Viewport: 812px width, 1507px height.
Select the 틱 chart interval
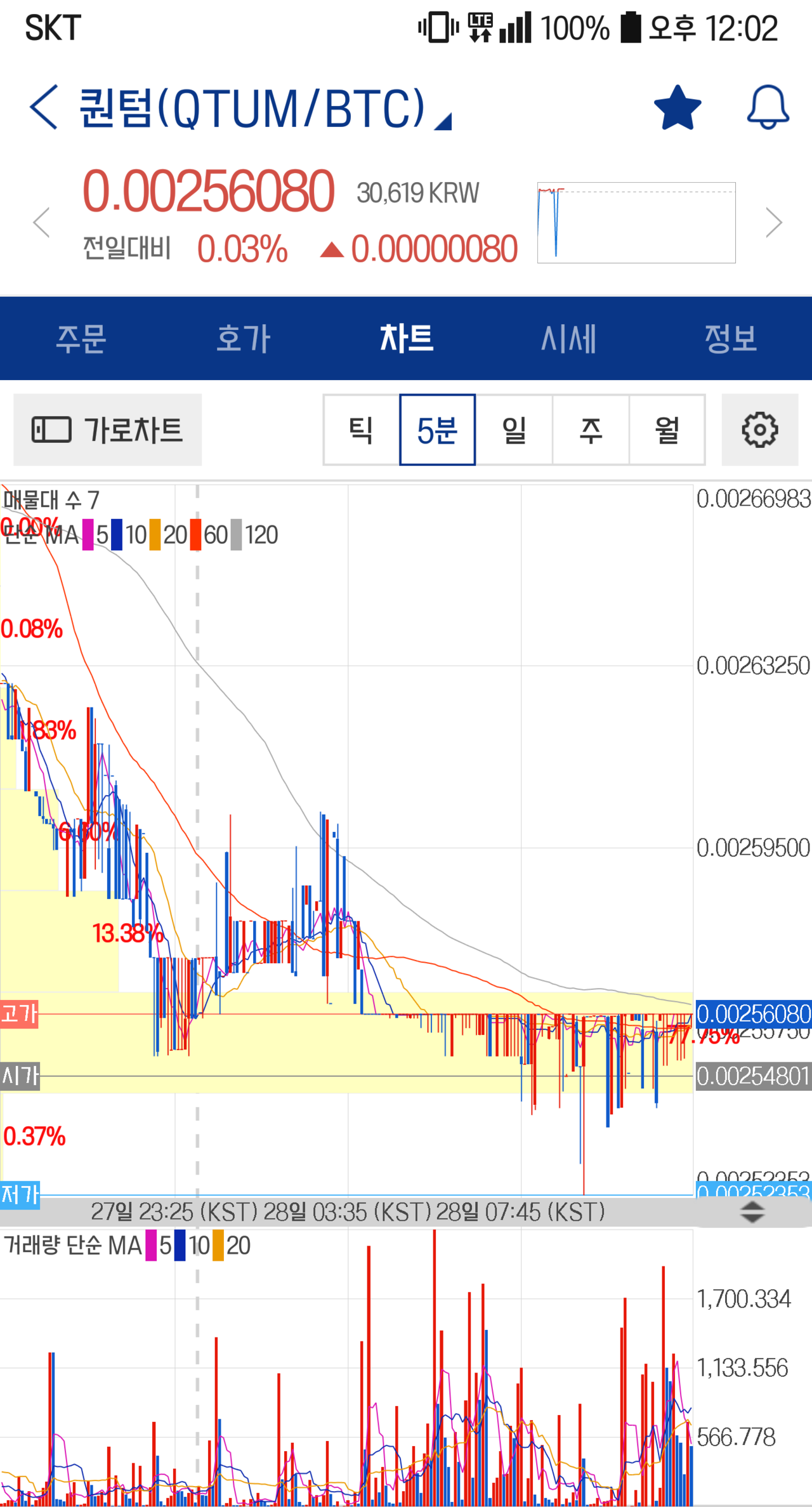[x=361, y=430]
